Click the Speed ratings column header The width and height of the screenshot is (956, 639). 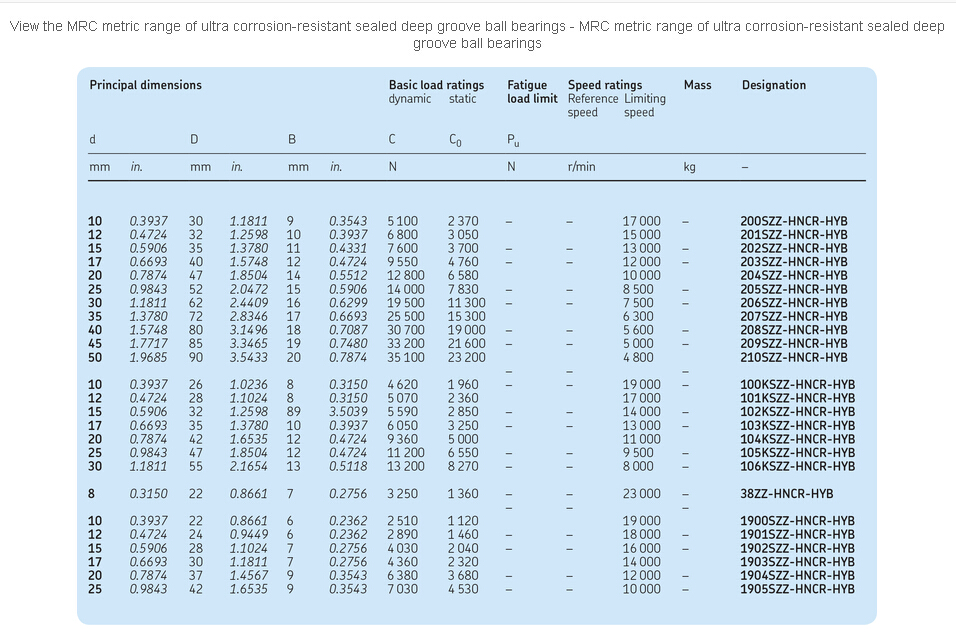point(605,85)
